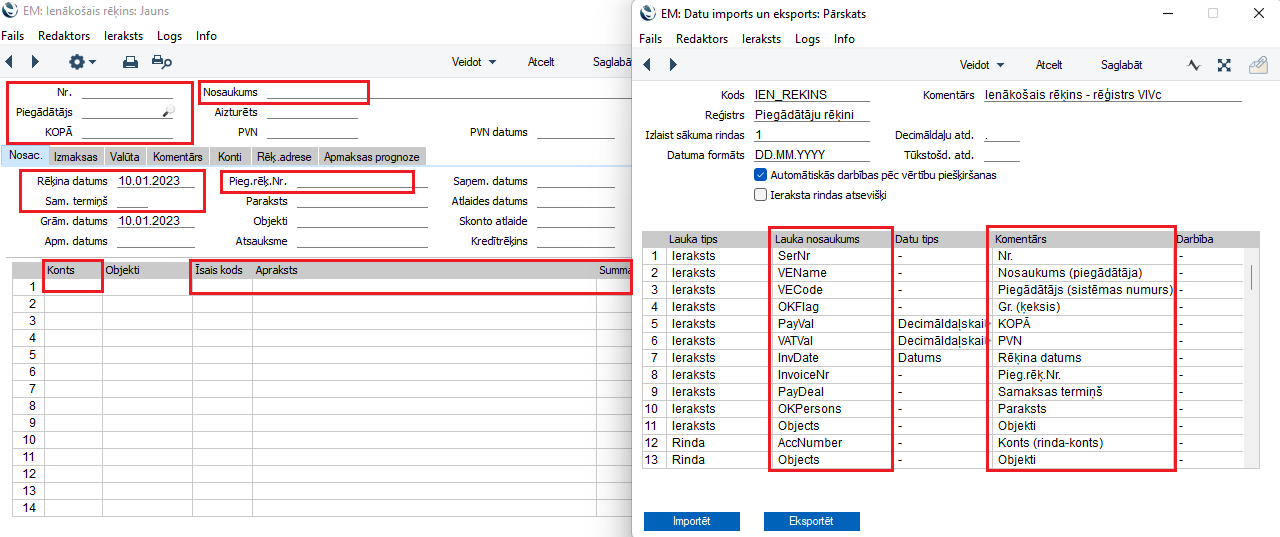This screenshot has width=1280, height=537.
Task: Go to previous record in invoice window
Action: pyautogui.click(x=10, y=62)
